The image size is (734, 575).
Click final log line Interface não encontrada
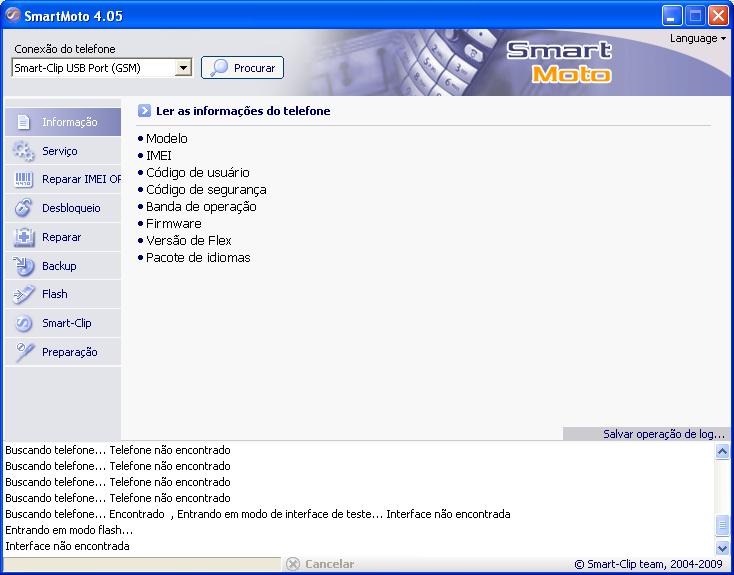pyautogui.click(x=67, y=546)
